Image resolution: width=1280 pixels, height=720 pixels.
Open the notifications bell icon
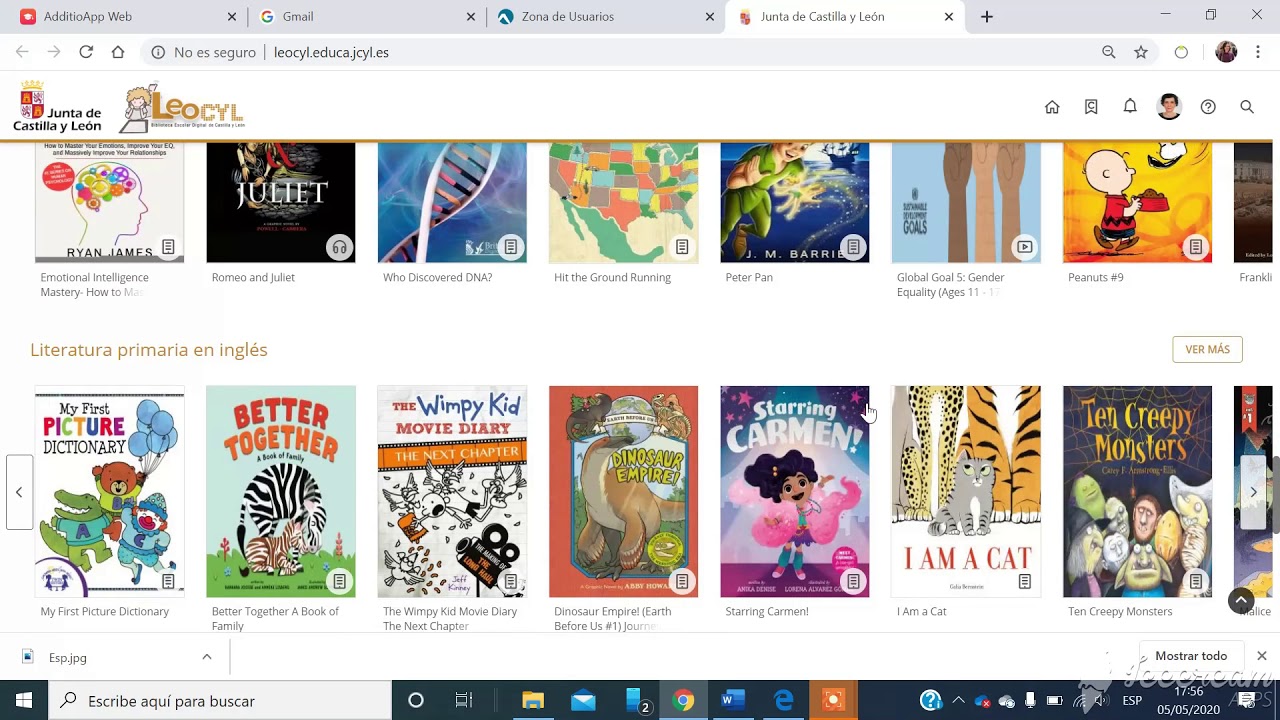pyautogui.click(x=1130, y=106)
